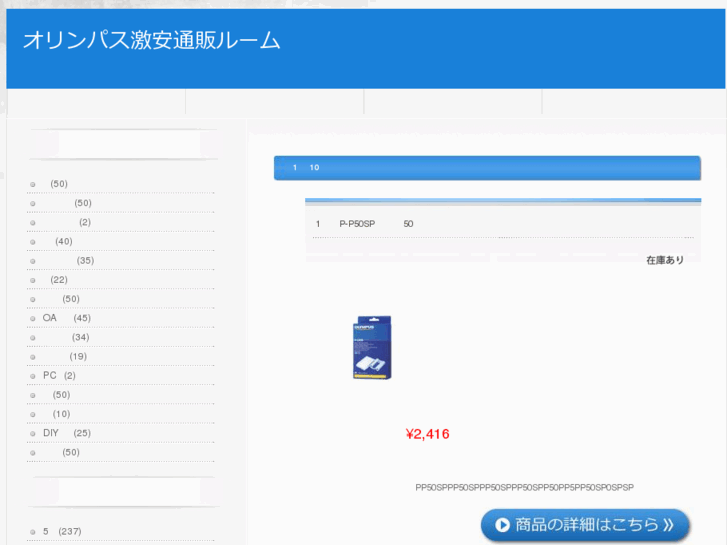Open the Olympus product box thumbnail
Viewport: 727px width, 545px height.
point(372,347)
